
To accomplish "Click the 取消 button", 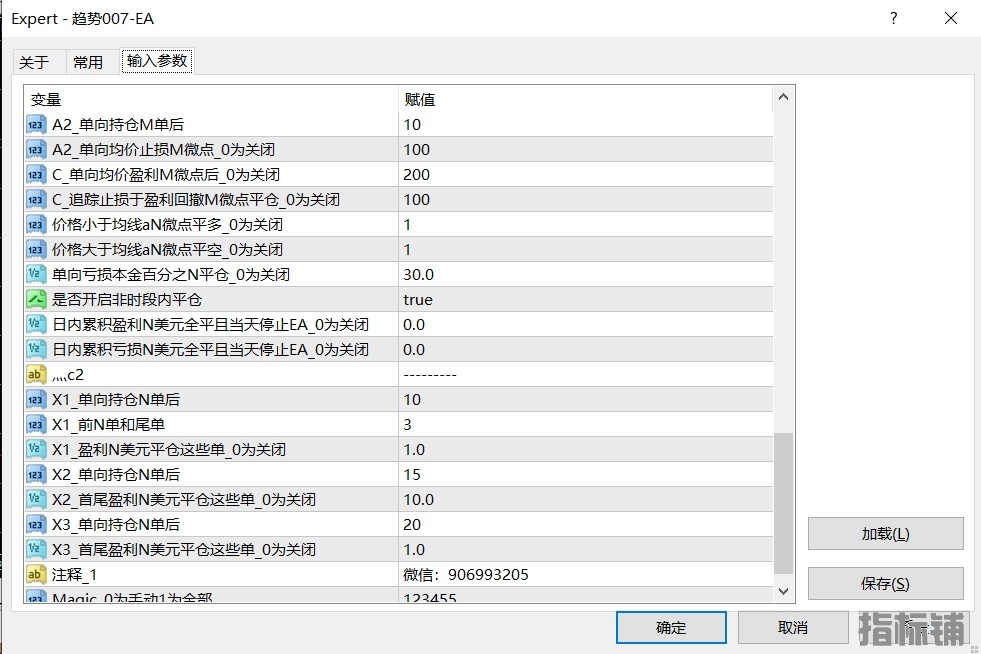I will tap(793, 627).
